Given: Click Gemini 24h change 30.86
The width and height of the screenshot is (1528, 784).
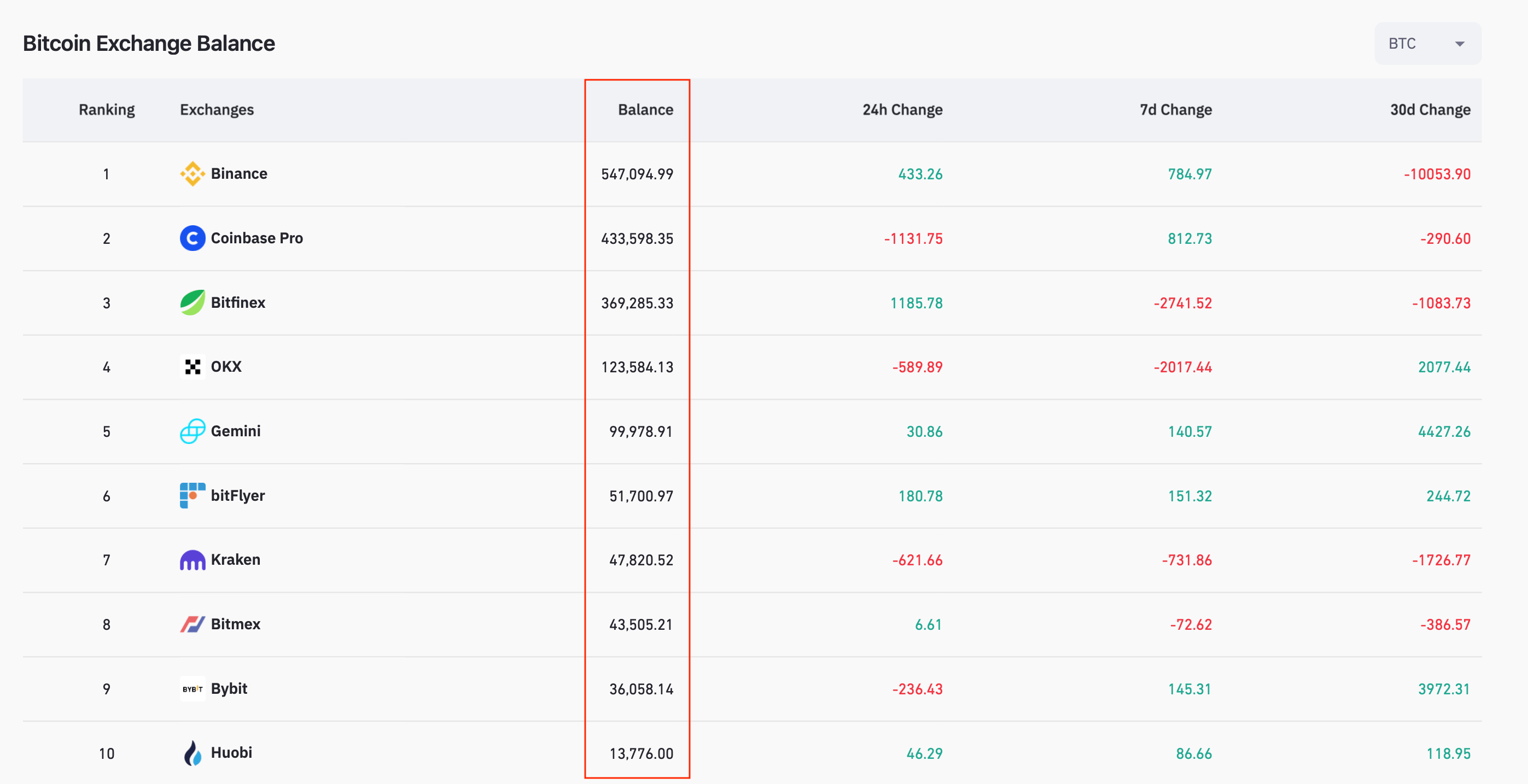Looking at the screenshot, I should [924, 432].
